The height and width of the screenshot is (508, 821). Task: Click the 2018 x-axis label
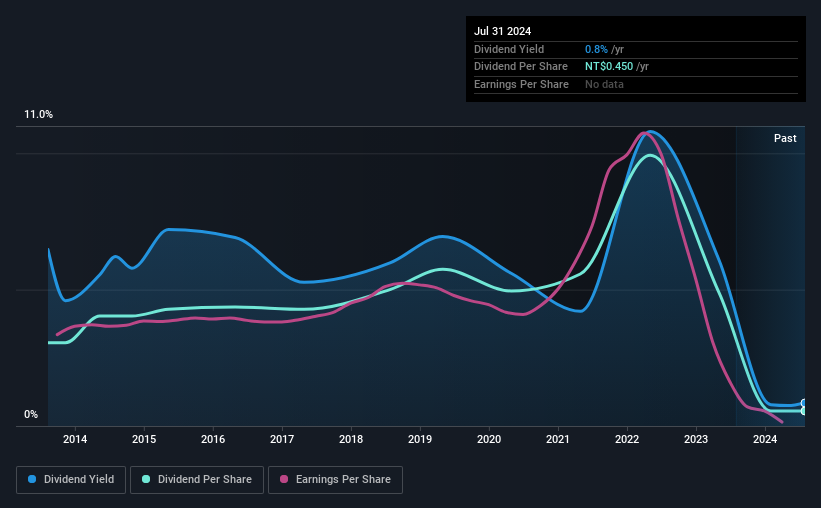point(351,439)
